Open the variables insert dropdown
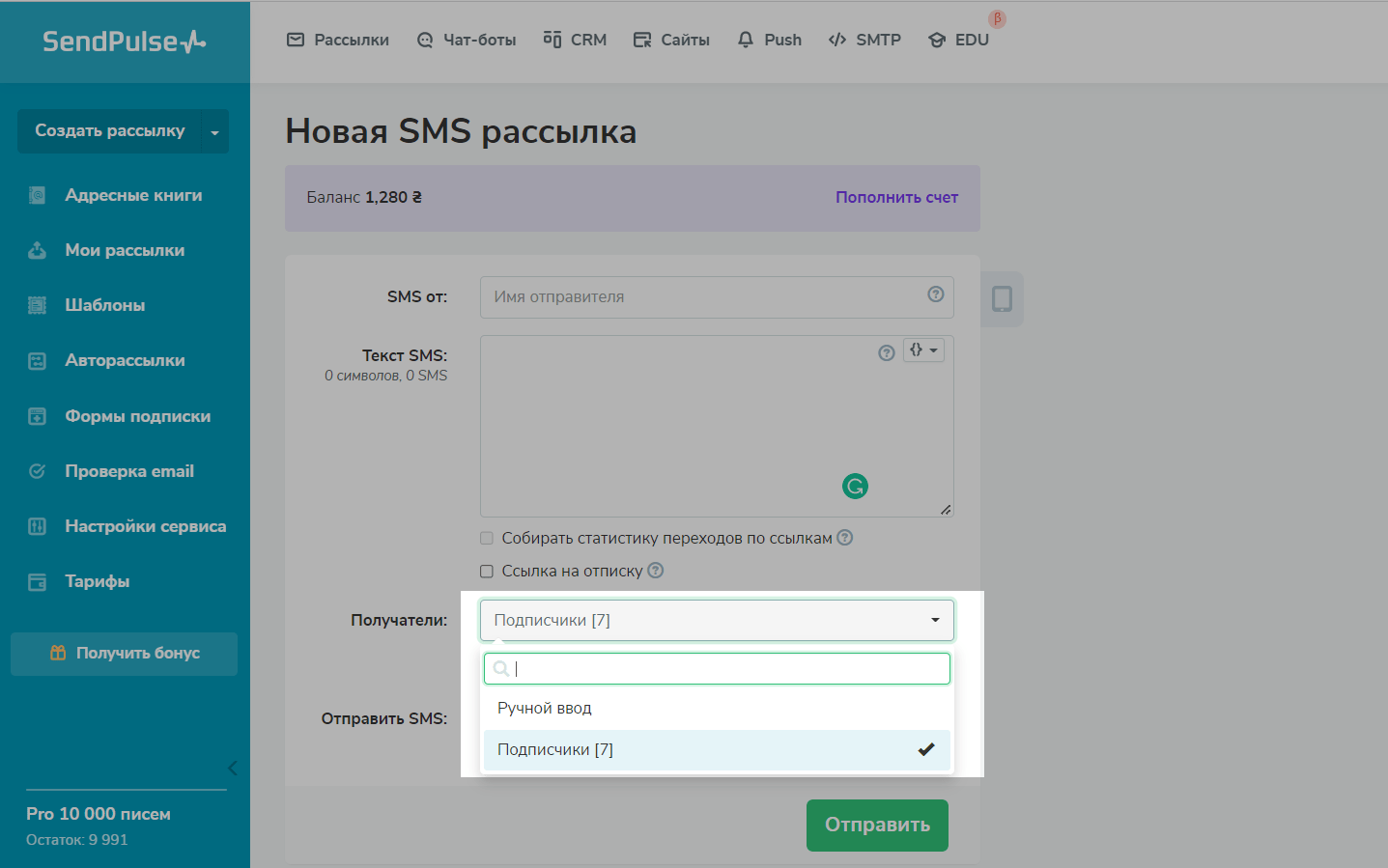Screen dimensions: 1388x868 (923, 350)
